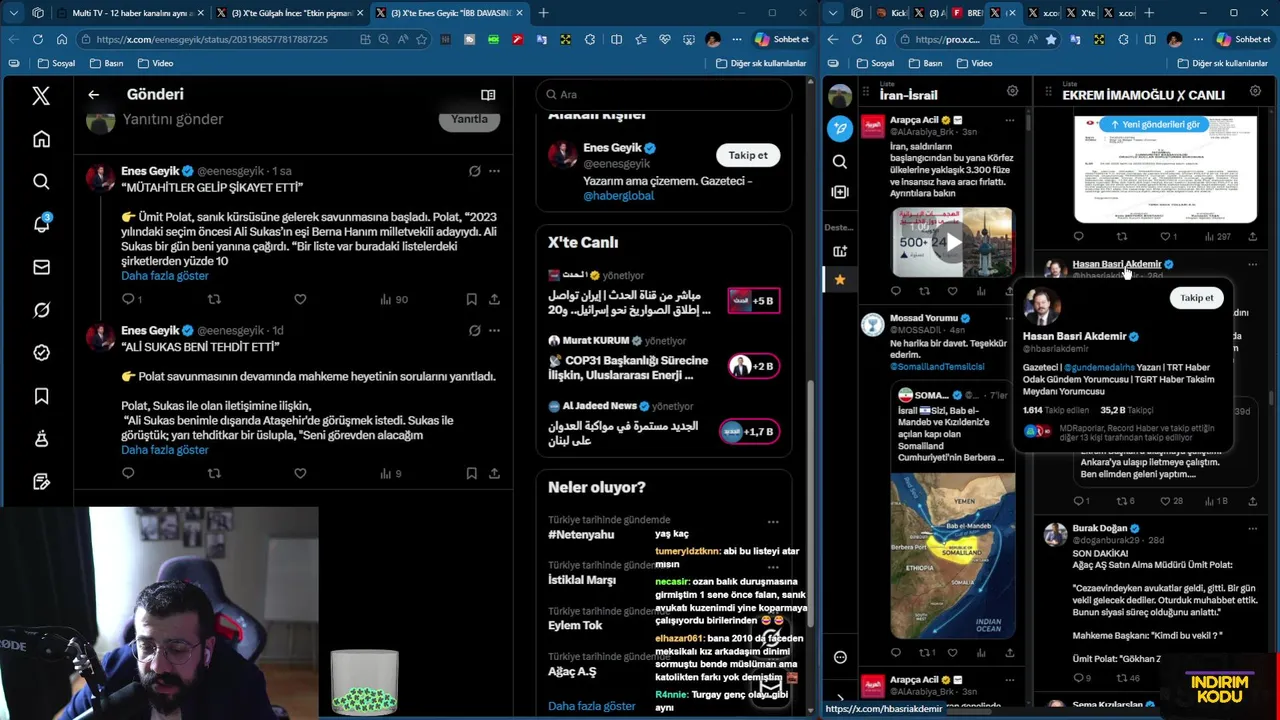Open search in X Pro sidebar
The height and width of the screenshot is (720, 1280).
pyautogui.click(x=840, y=161)
